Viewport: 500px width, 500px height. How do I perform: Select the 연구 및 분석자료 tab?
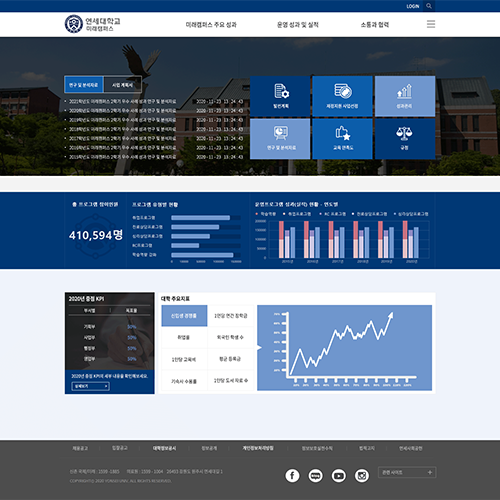pos(84,85)
